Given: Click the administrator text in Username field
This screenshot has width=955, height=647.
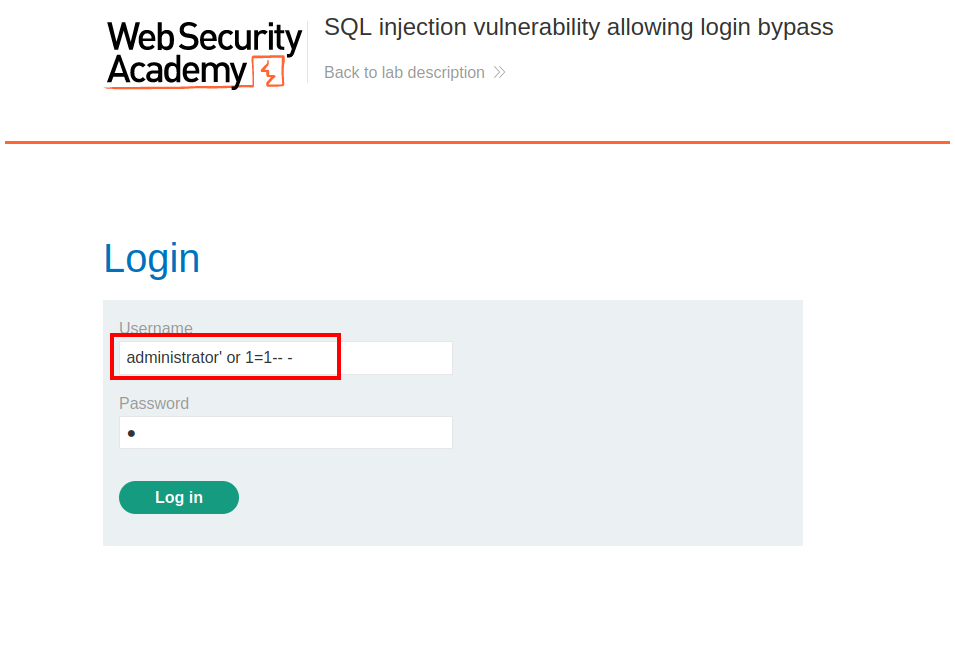Looking at the screenshot, I should click(174, 358).
